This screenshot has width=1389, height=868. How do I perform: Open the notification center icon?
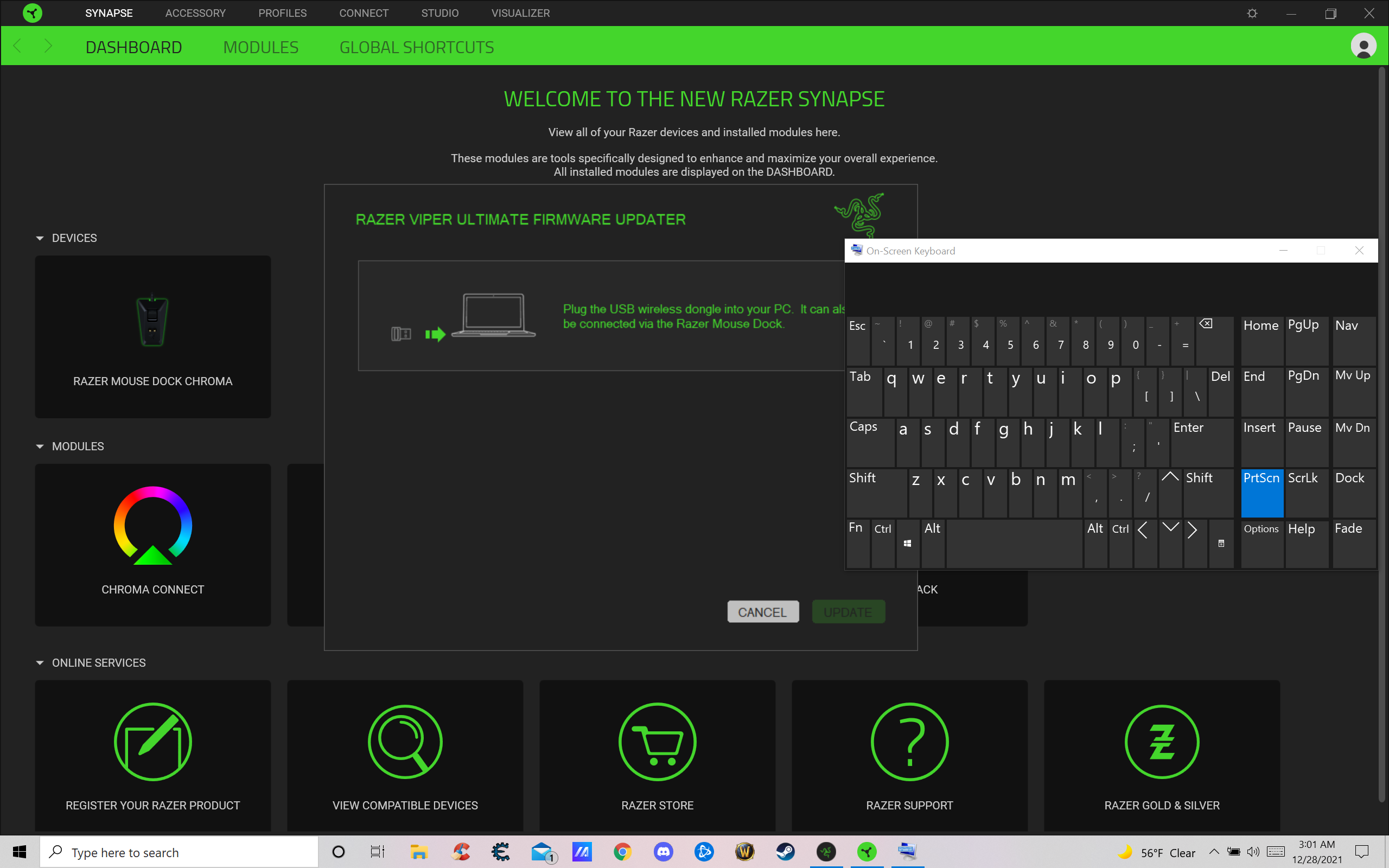click(1361, 852)
